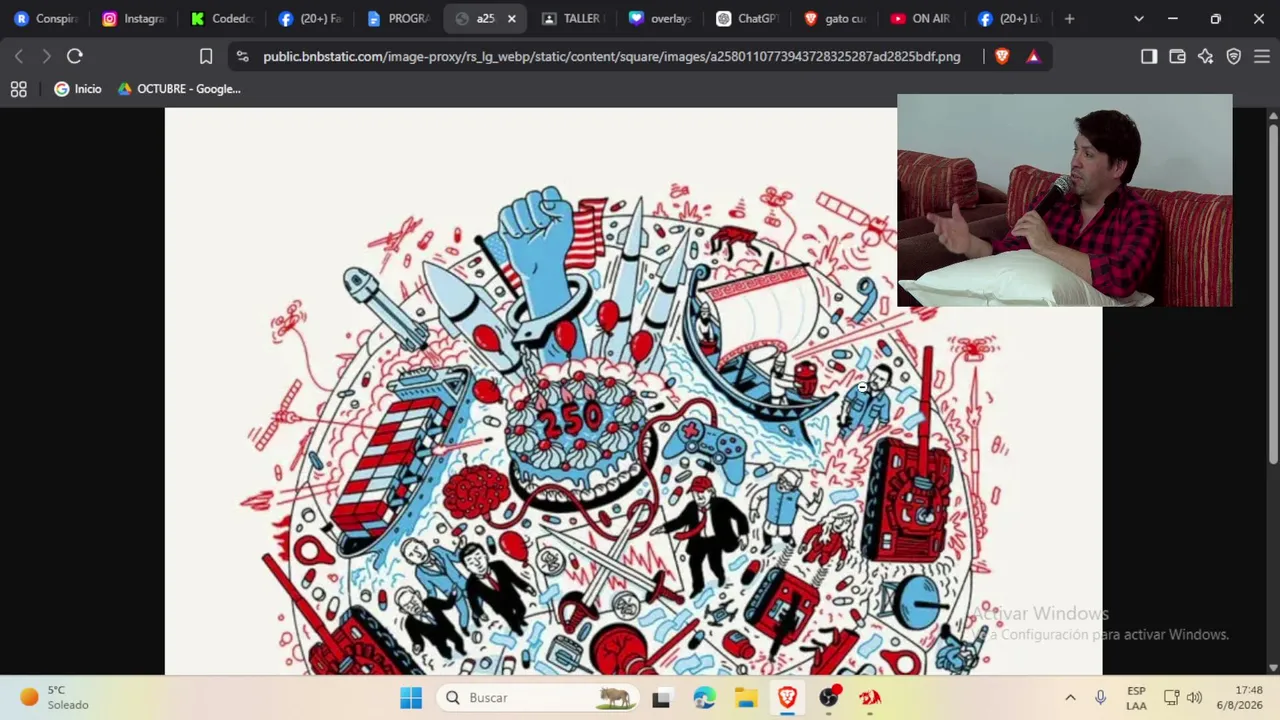1280x720 pixels.
Task: Select the Brave browser taskbar icon
Action: point(787,697)
